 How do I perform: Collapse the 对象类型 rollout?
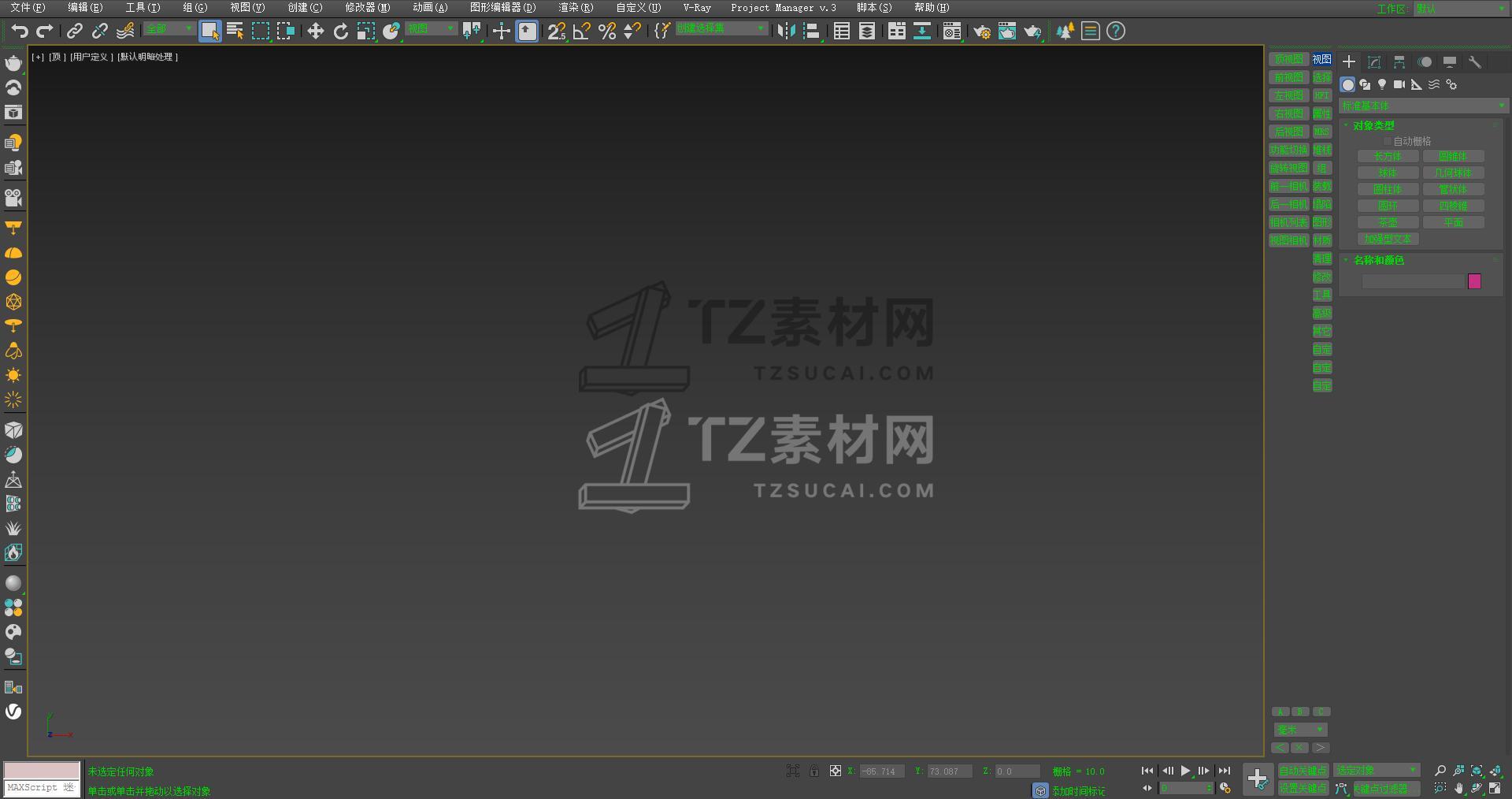(1373, 125)
